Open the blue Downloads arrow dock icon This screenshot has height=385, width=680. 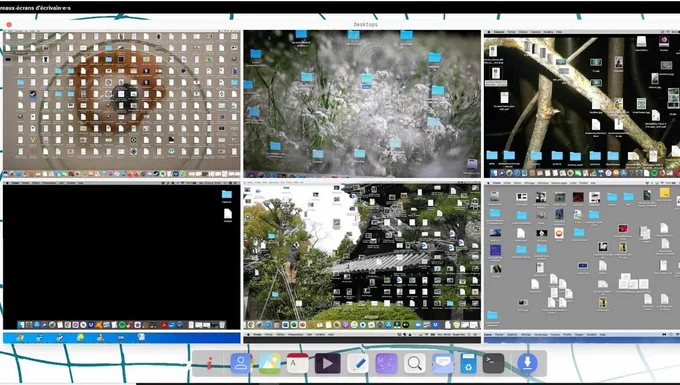(527, 363)
